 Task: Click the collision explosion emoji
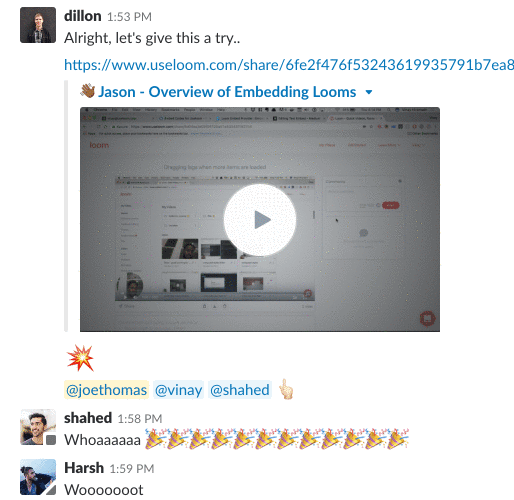pos(80,358)
